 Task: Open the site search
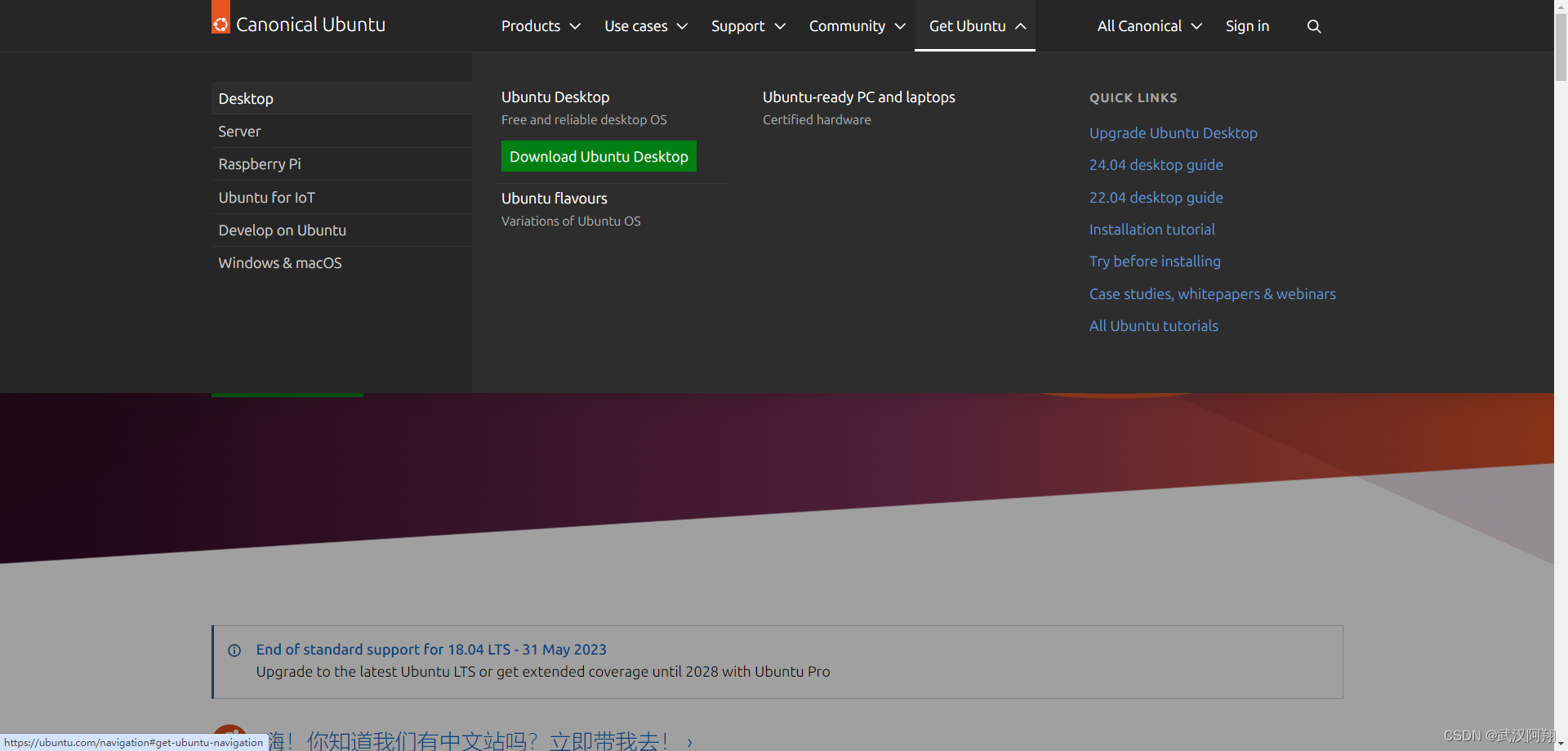[x=1313, y=25]
